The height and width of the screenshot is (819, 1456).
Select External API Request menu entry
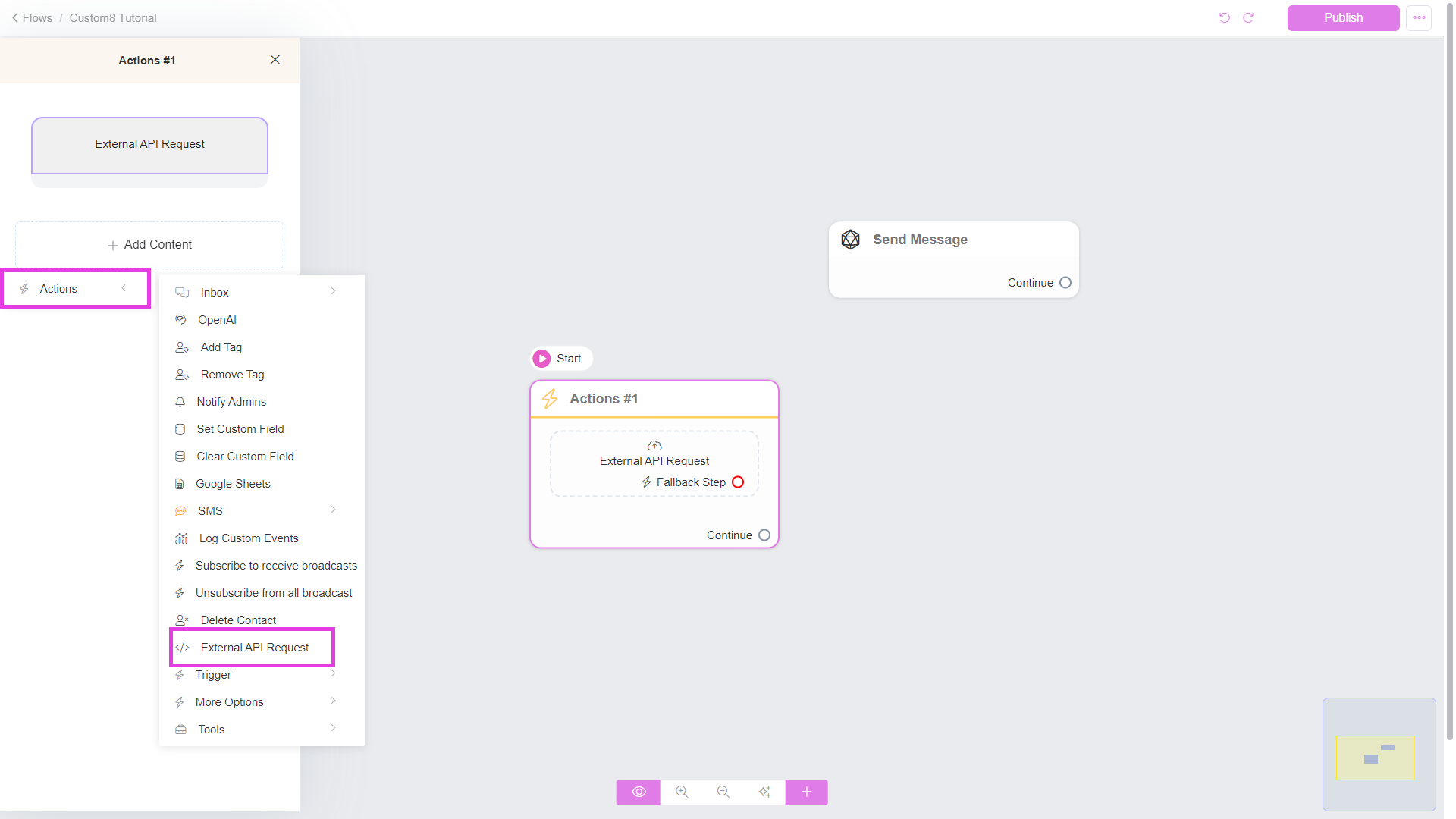254,648
